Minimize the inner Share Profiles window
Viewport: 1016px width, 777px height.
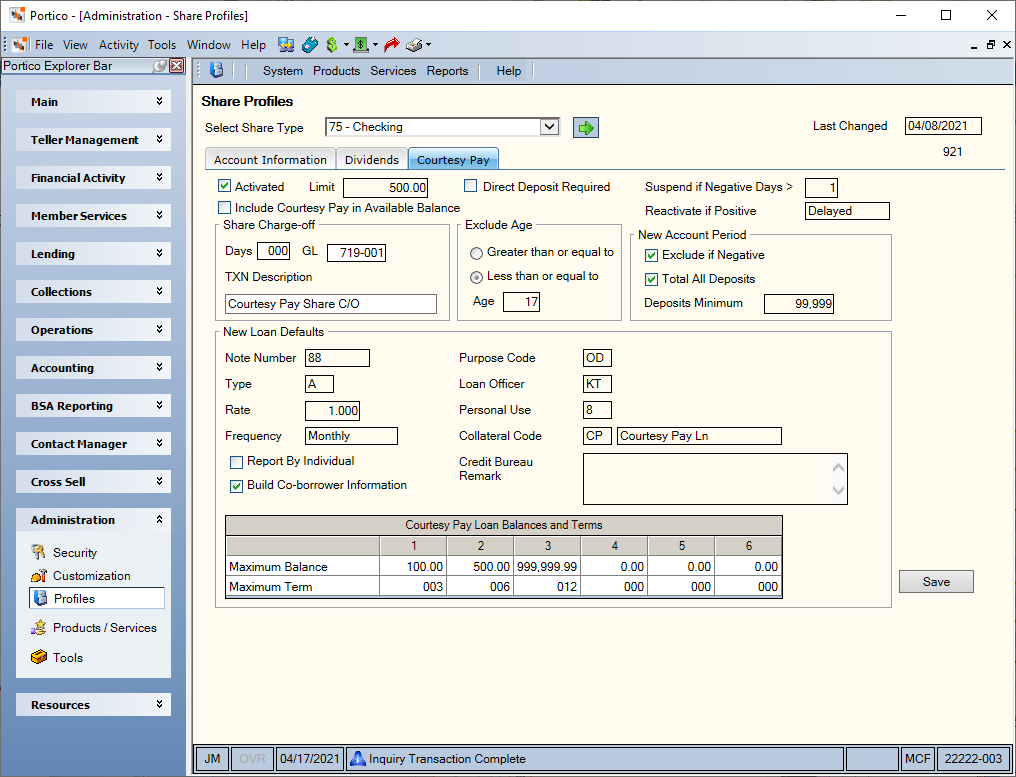click(975, 45)
